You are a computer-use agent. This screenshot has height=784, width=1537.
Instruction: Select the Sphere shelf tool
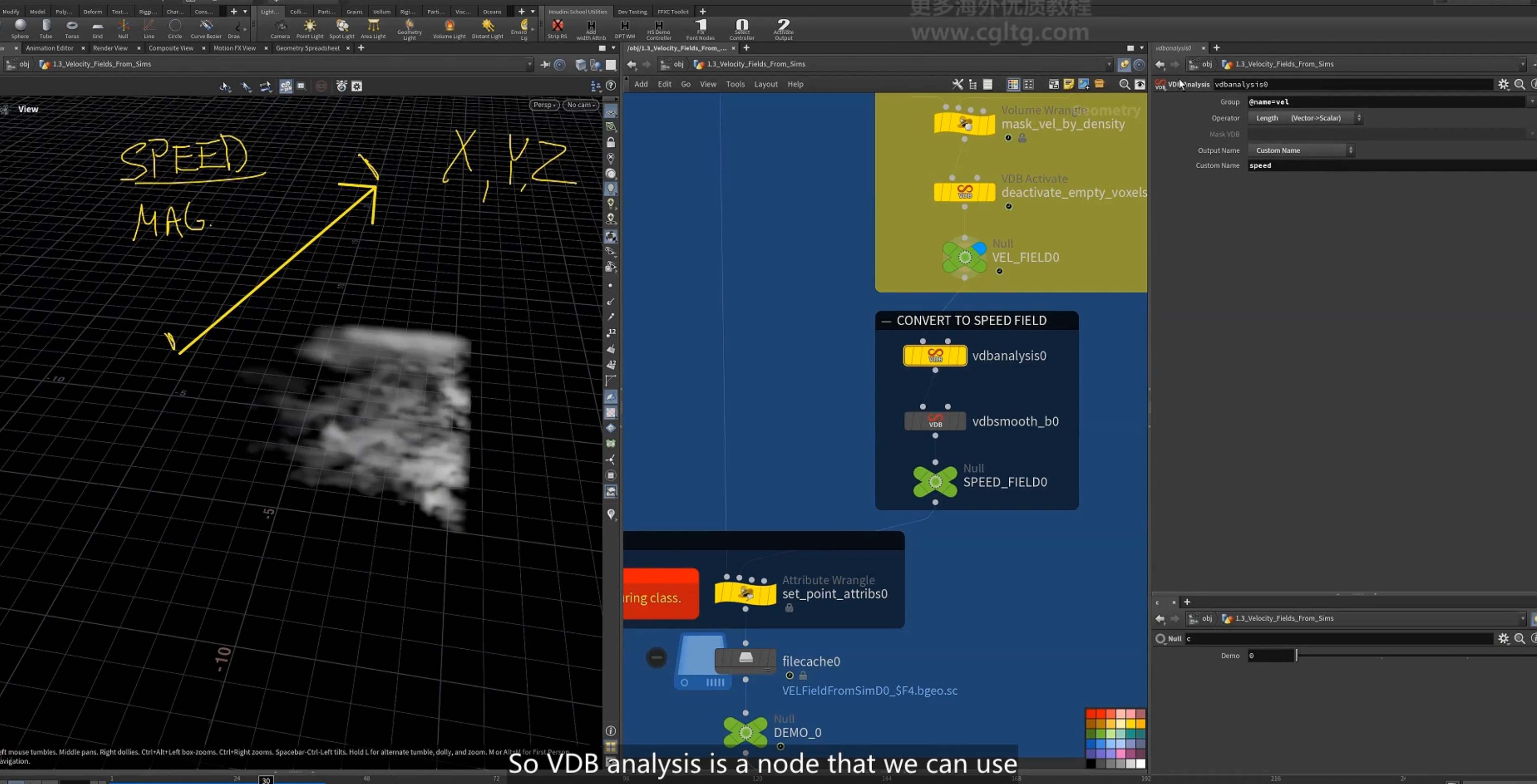[20, 29]
